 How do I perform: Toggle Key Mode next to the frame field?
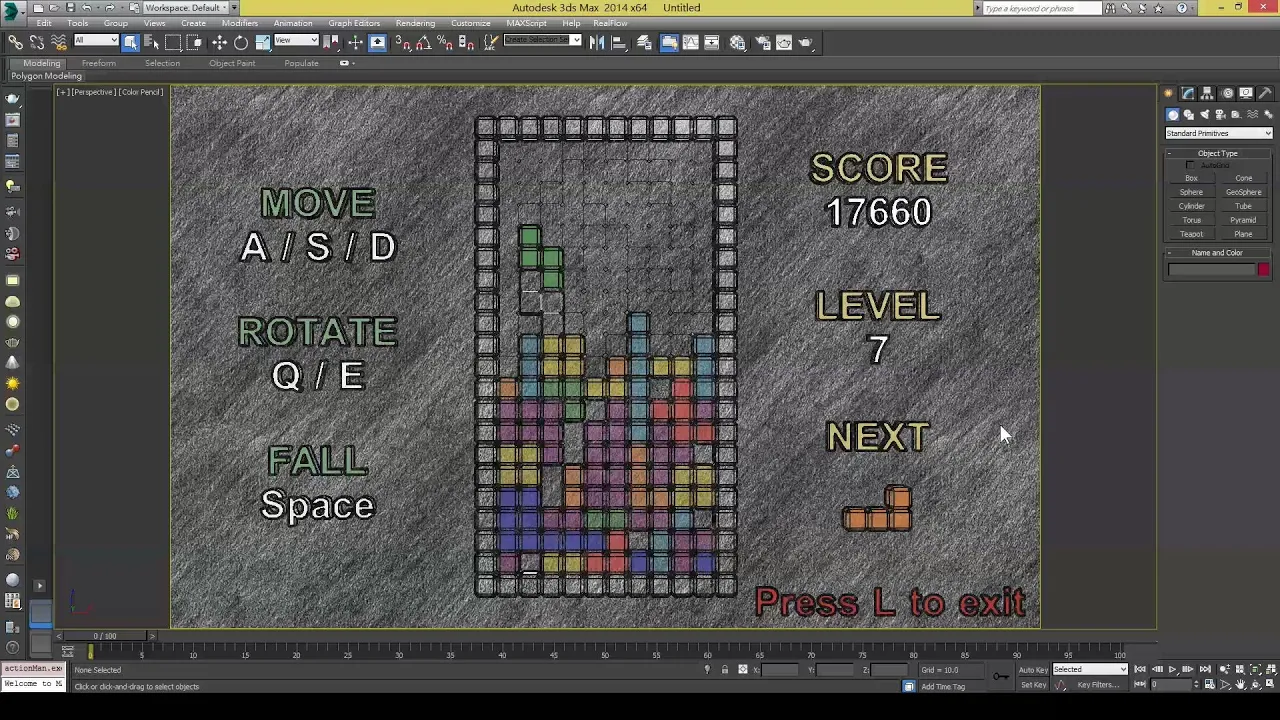pyautogui.click(x=1139, y=684)
